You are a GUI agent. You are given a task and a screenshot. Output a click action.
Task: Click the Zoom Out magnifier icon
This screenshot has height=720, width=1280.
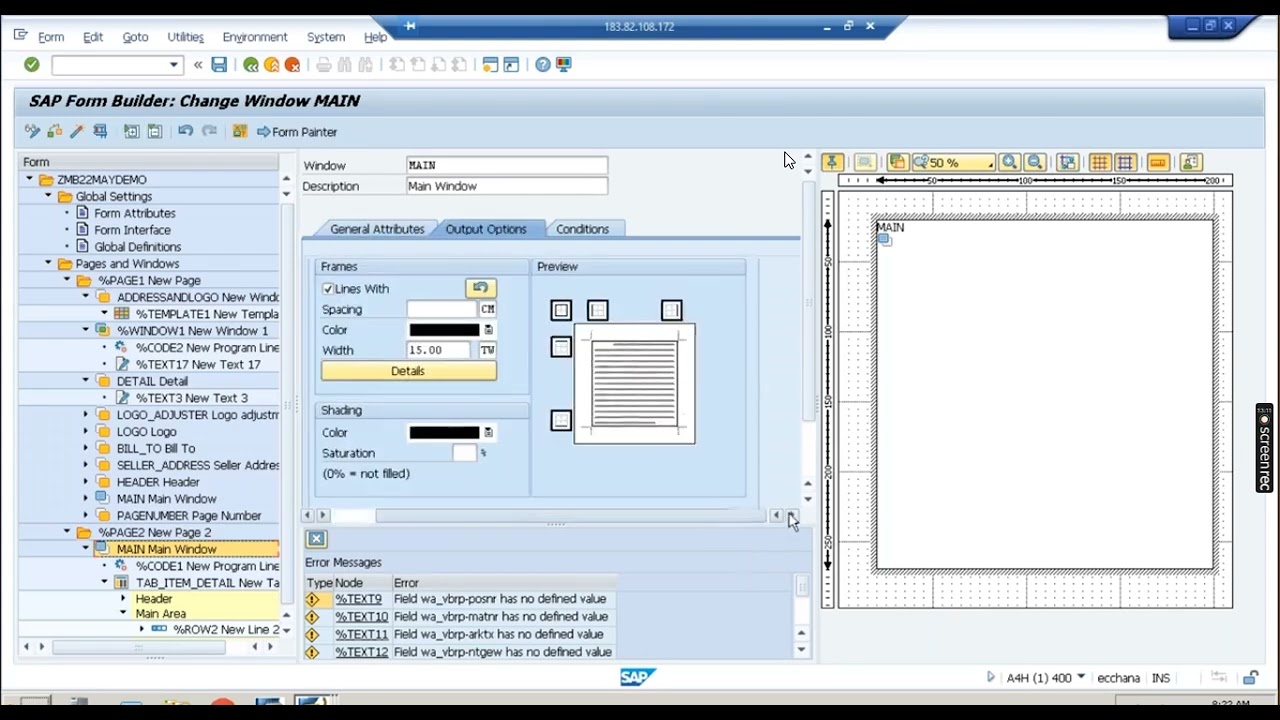1035,162
